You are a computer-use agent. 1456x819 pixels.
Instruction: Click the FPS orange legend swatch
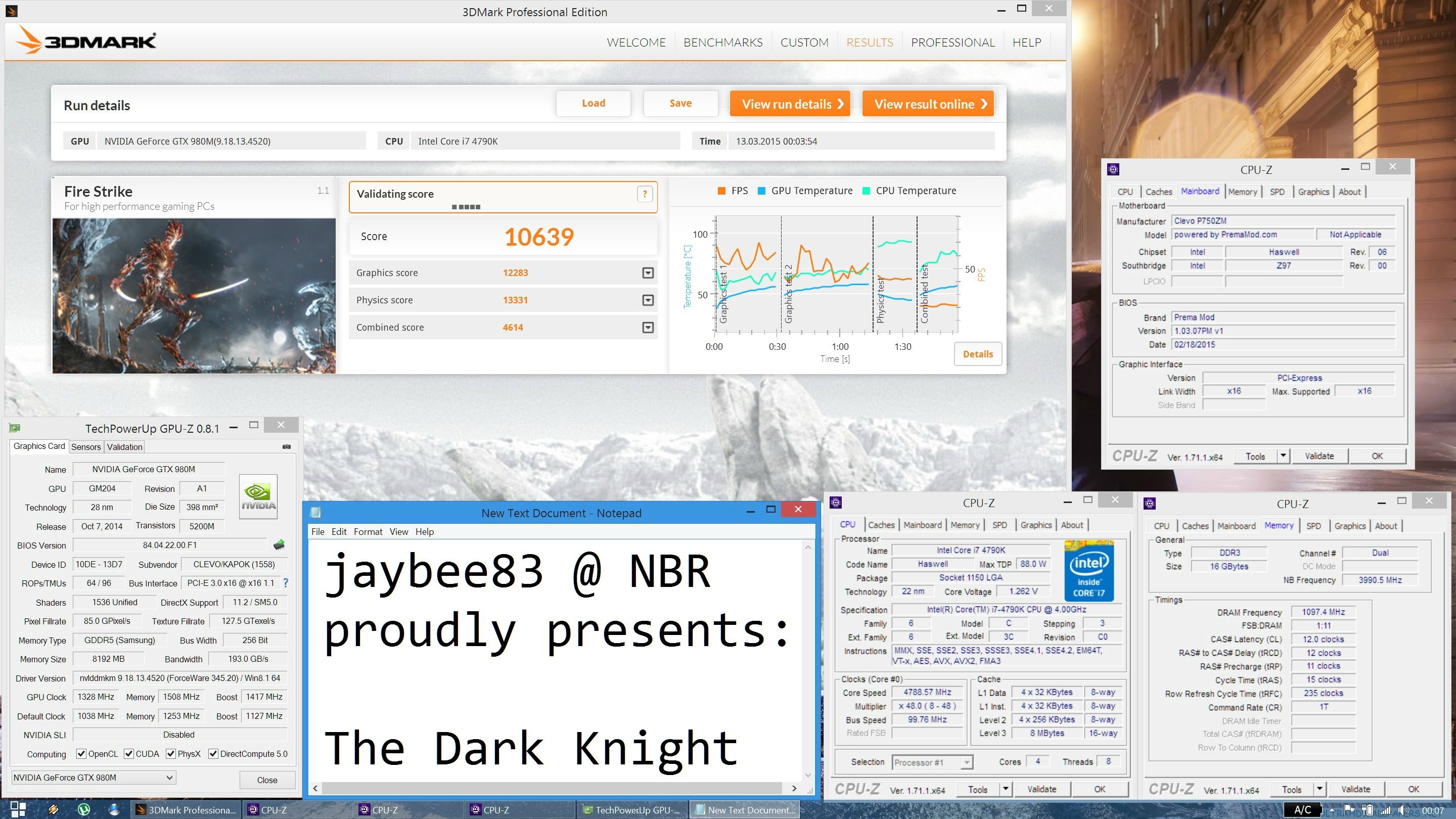721,191
